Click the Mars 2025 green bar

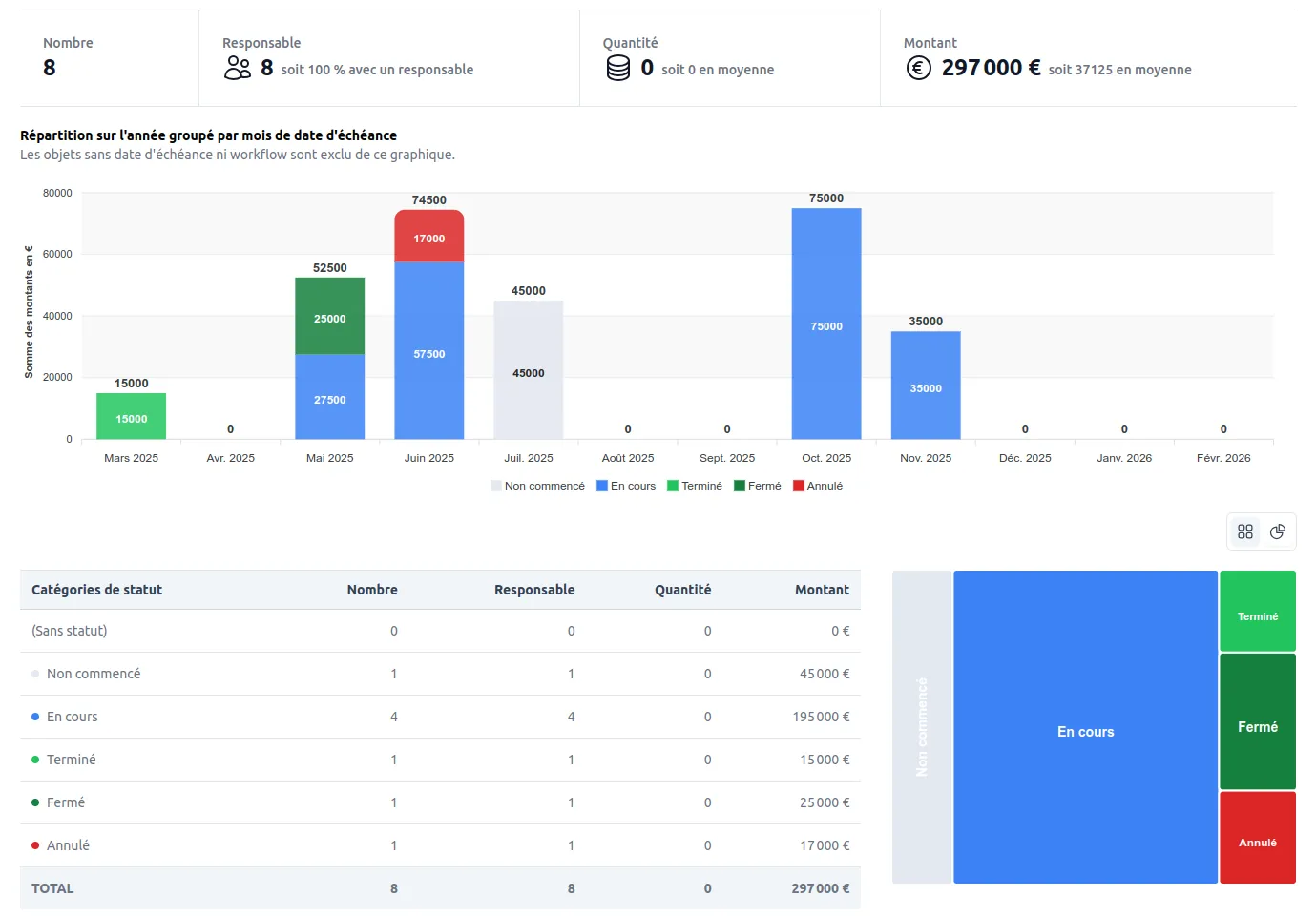[131, 415]
